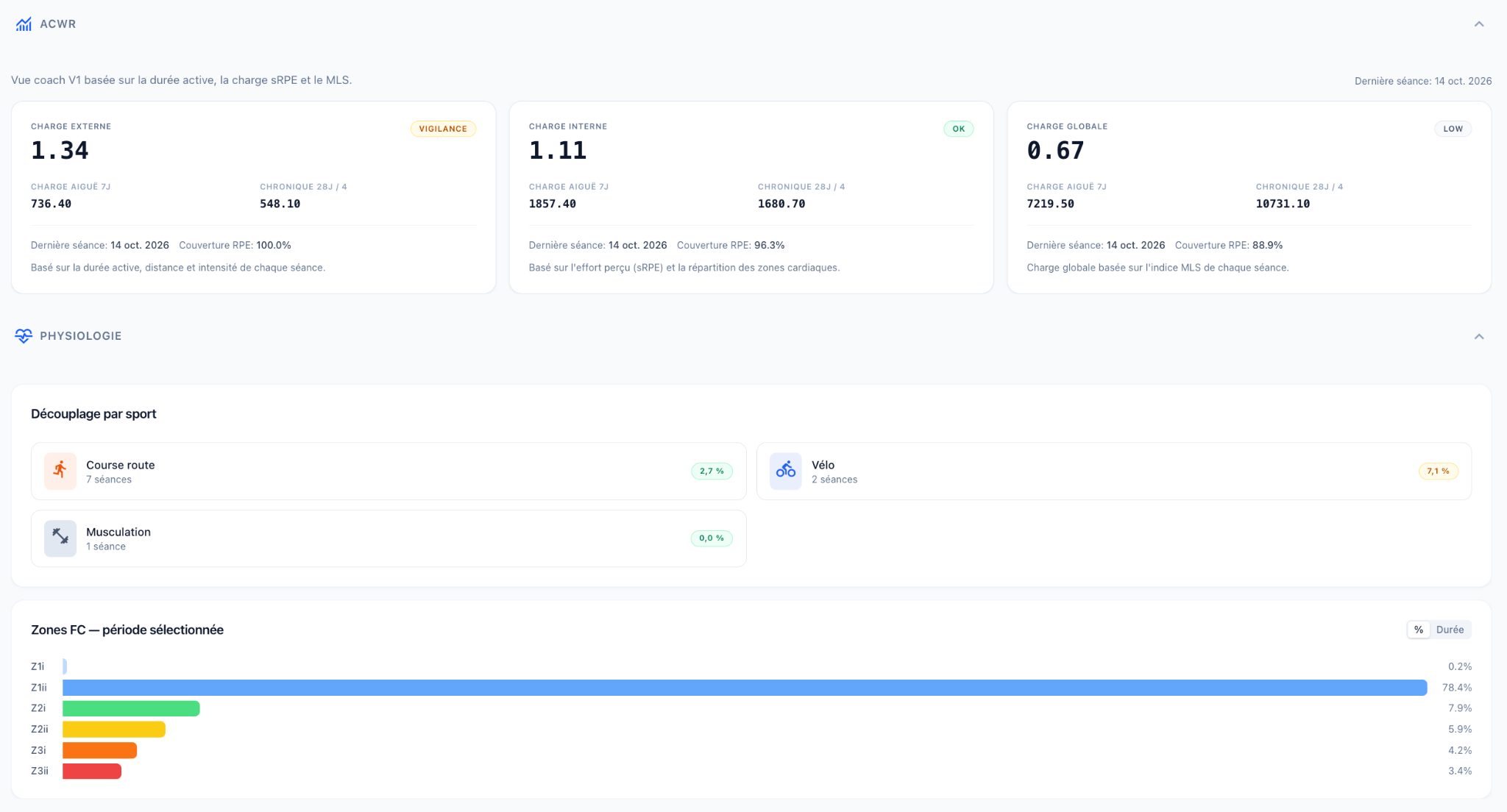This screenshot has height=812, width=1507.
Task: Click the ACWR chart icon
Action: coord(24,24)
